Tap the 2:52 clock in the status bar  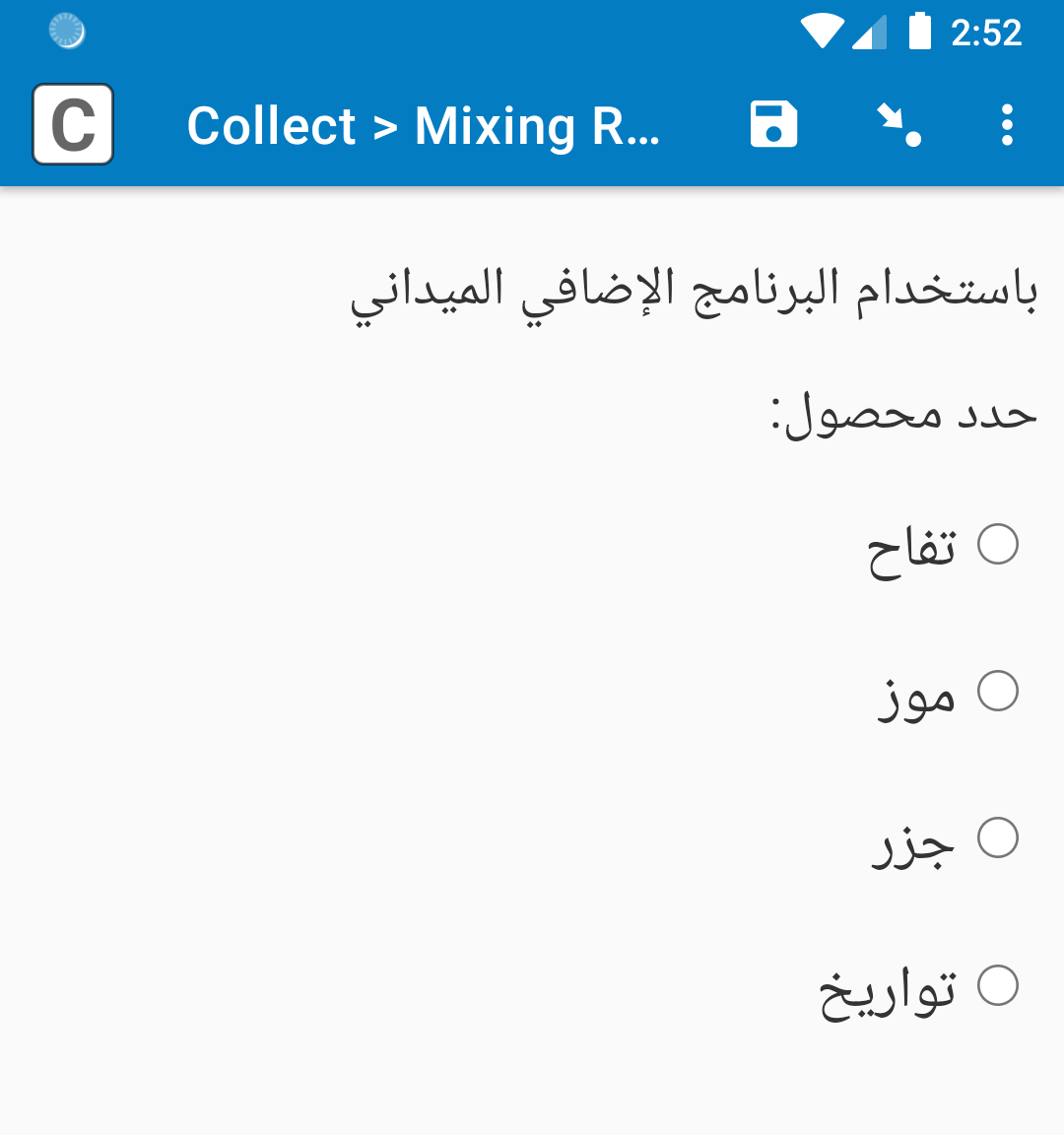click(x=986, y=33)
